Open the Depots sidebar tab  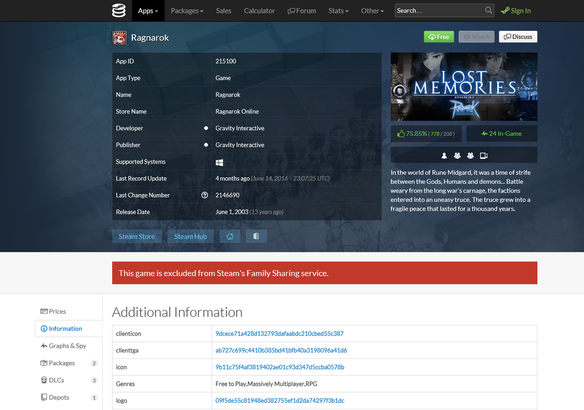tap(68, 397)
